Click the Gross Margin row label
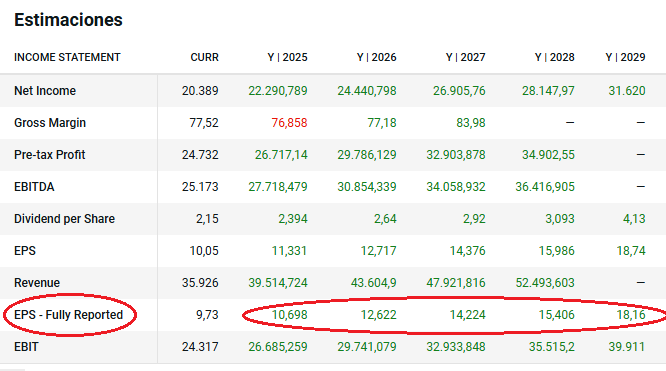This screenshot has height=371, width=666. [50, 123]
